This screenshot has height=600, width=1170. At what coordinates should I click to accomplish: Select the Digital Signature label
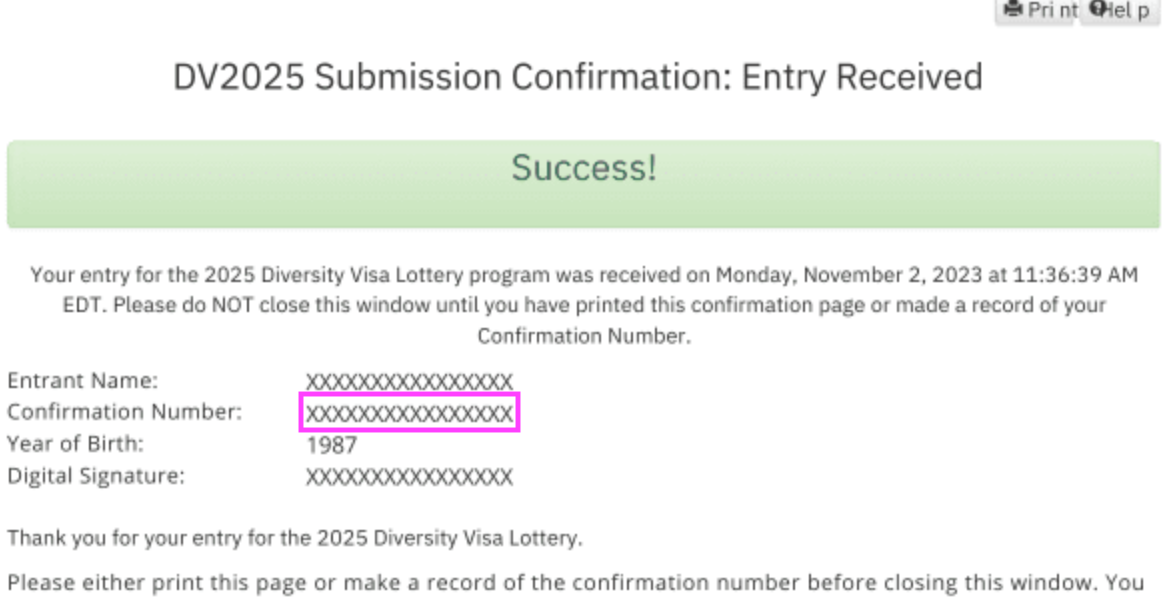click(96, 476)
